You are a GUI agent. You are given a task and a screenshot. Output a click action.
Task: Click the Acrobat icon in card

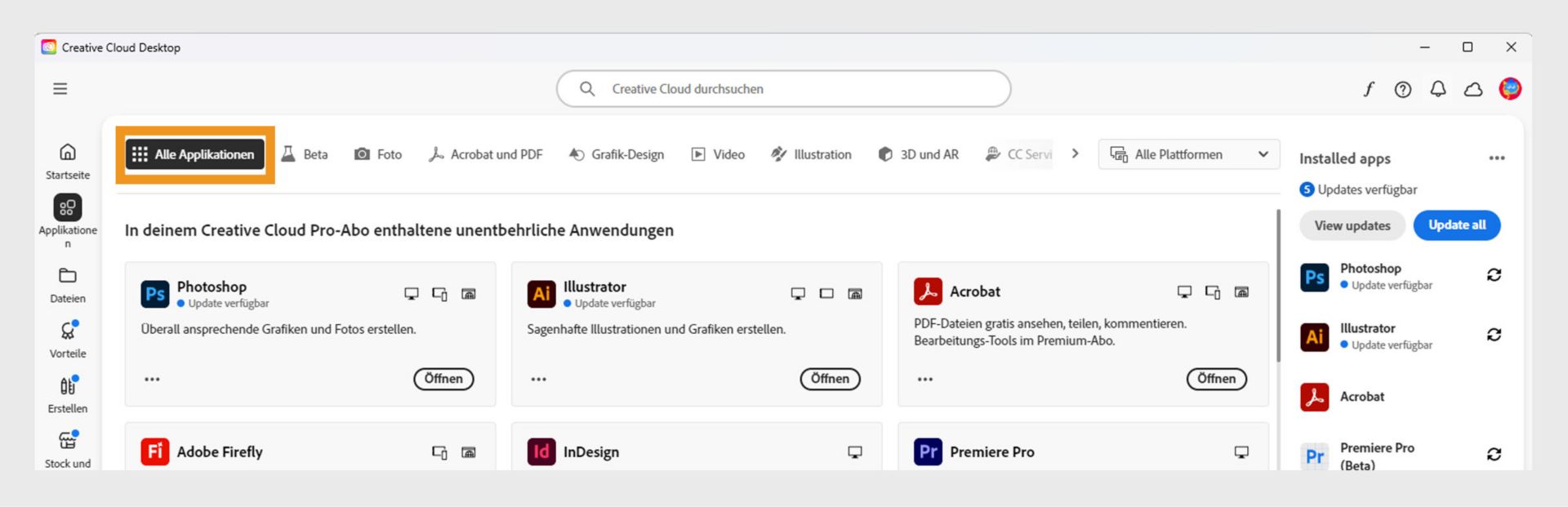click(928, 291)
